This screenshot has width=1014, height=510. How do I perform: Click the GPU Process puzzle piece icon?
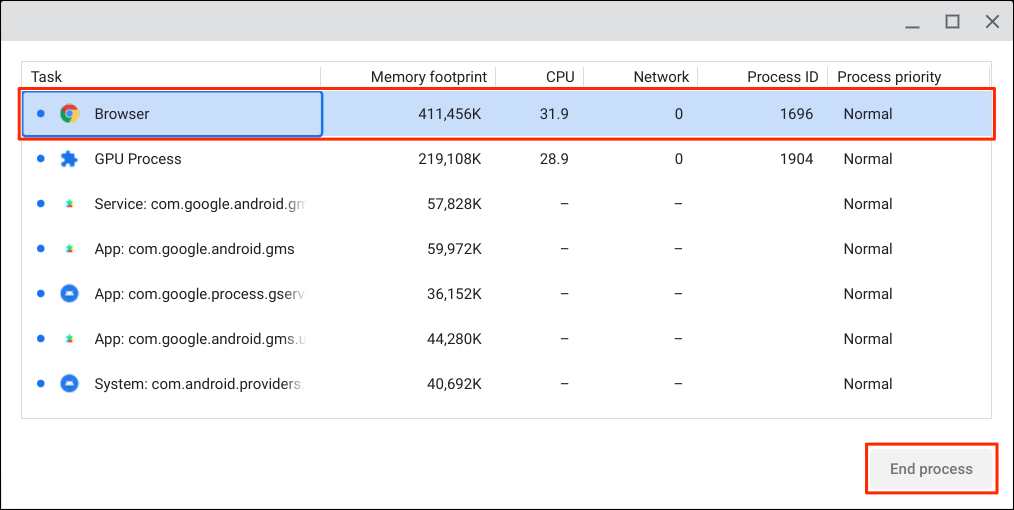(x=69, y=159)
